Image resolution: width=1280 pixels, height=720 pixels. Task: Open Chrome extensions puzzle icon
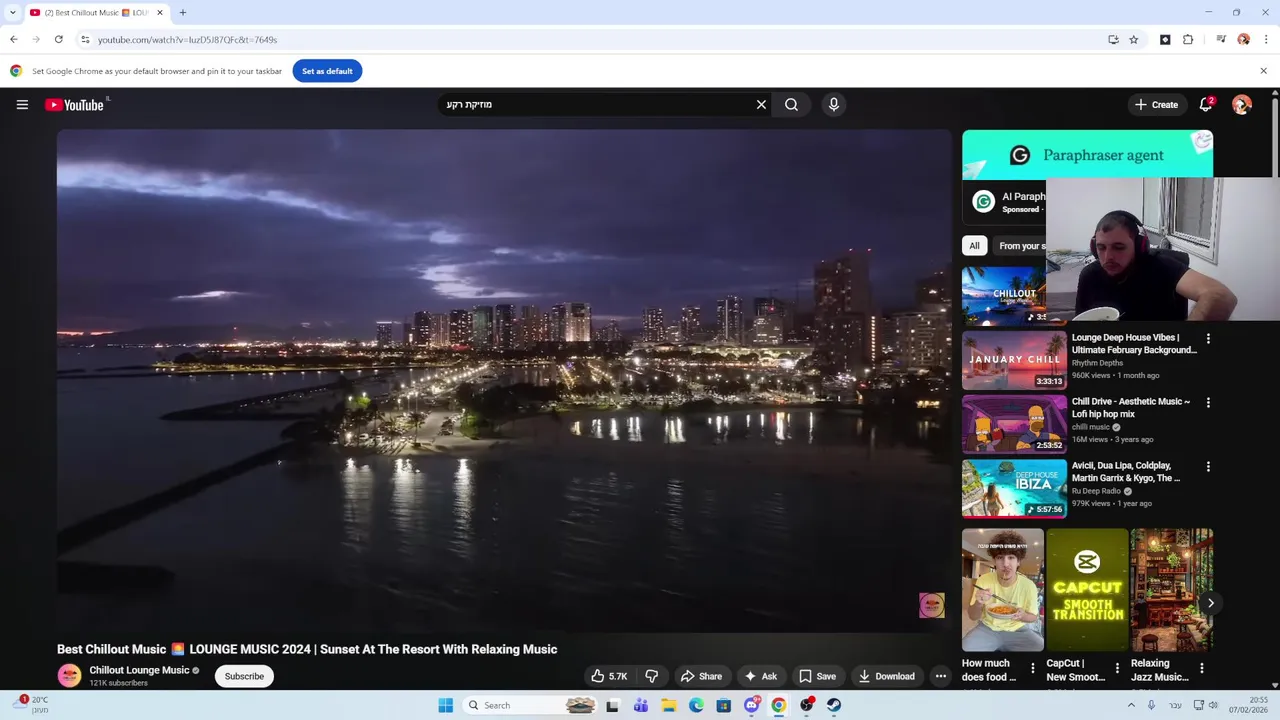point(1188,39)
